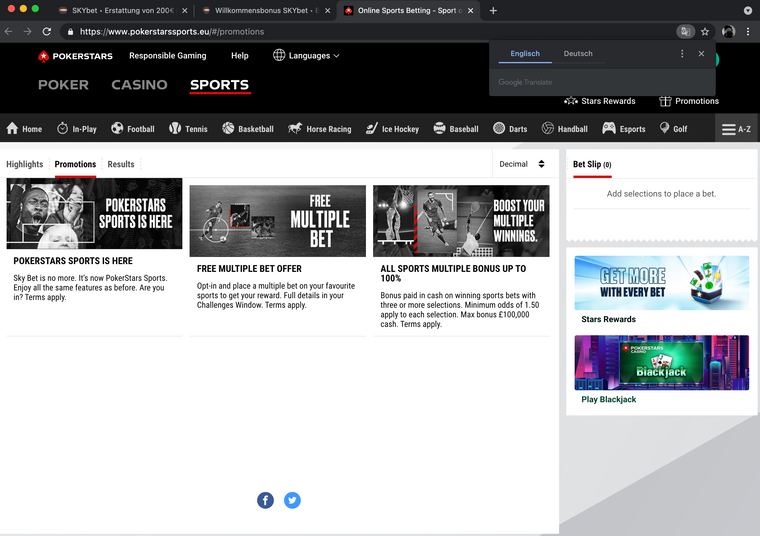760x536 pixels.
Task: Select the Handball icon
Action: (548, 128)
